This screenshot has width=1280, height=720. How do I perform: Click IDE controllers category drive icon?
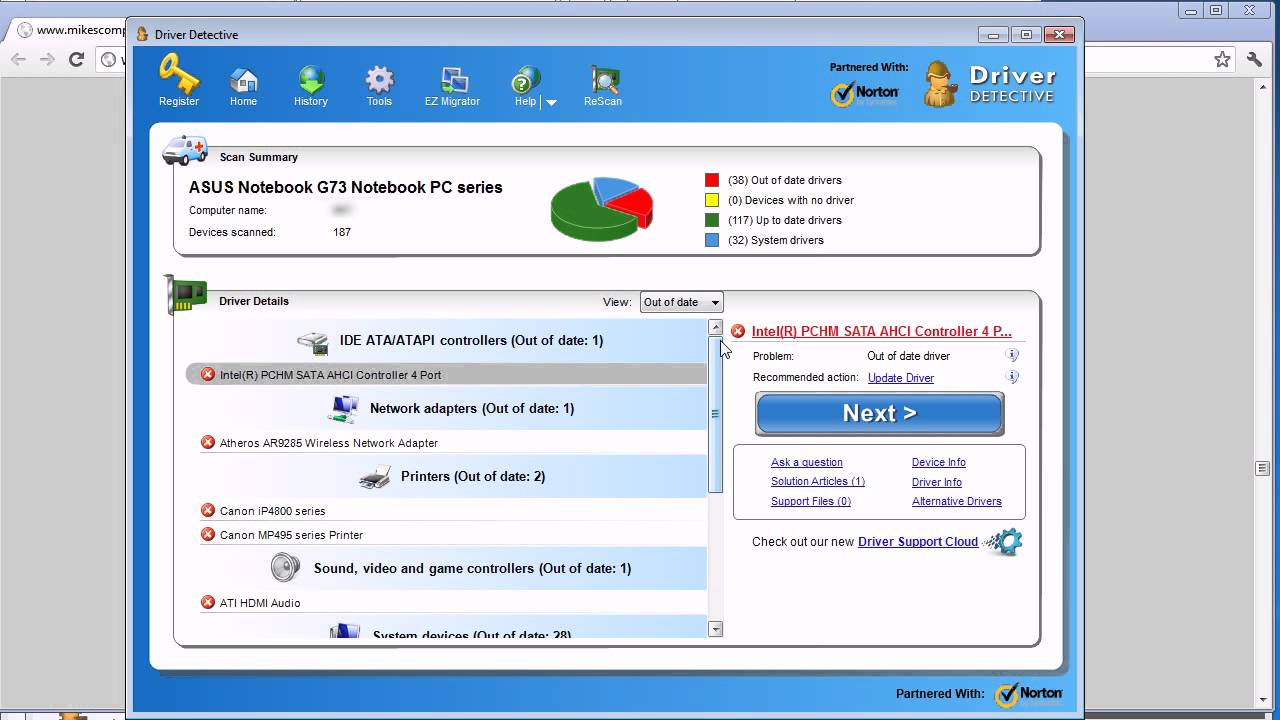(313, 343)
